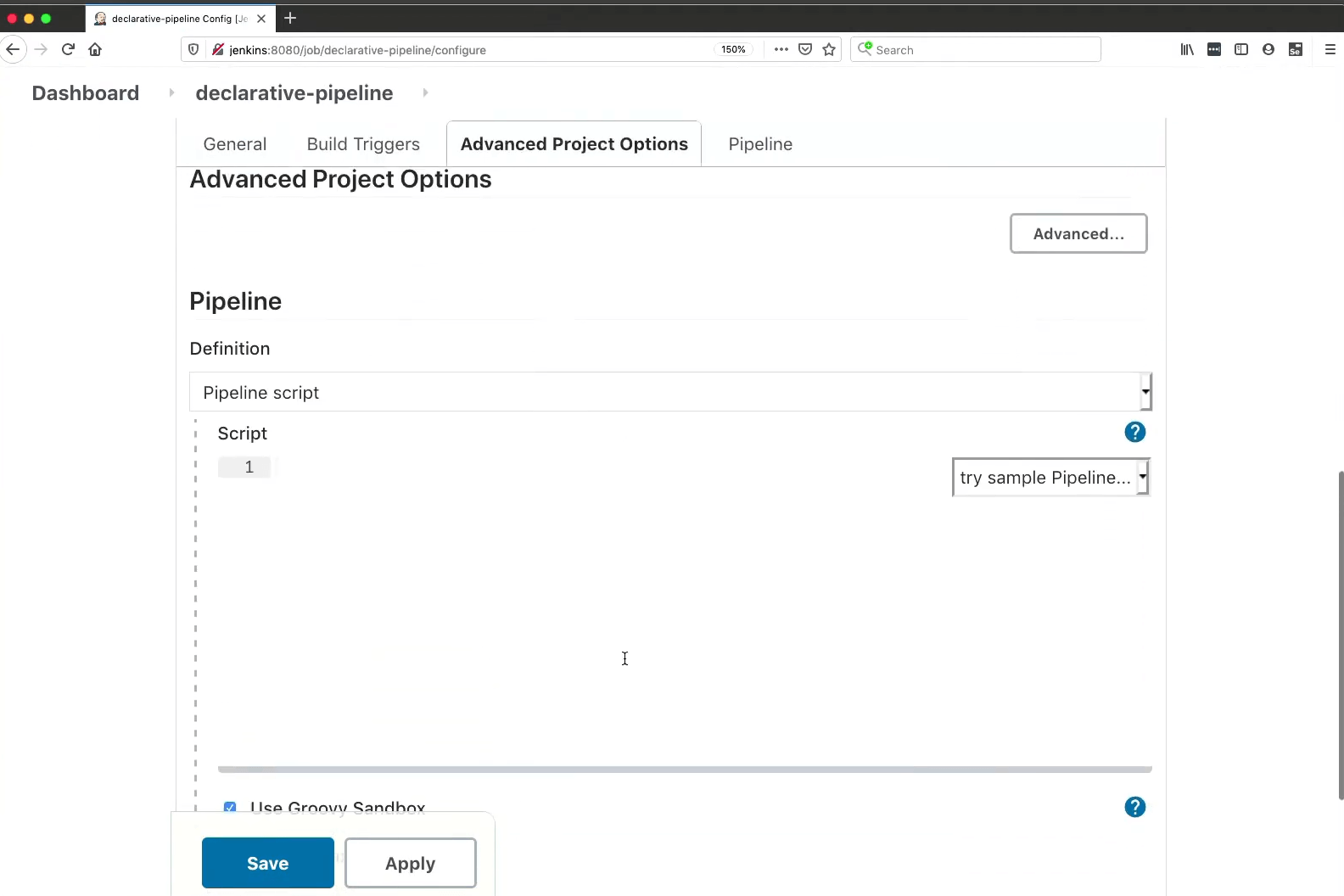Show help for the Script field
Image resolution: width=1344 pixels, height=896 pixels.
pos(1134,432)
